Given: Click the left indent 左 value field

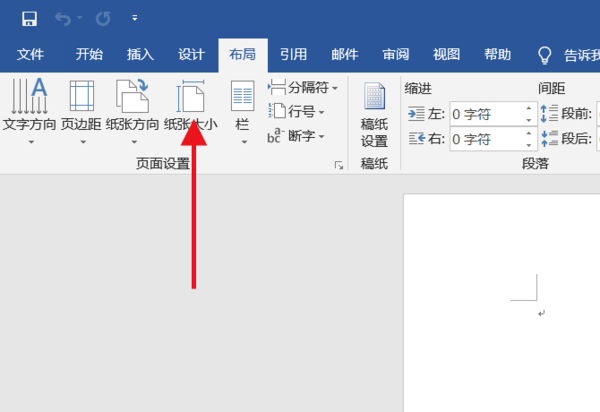Looking at the screenshot, I should (486, 114).
